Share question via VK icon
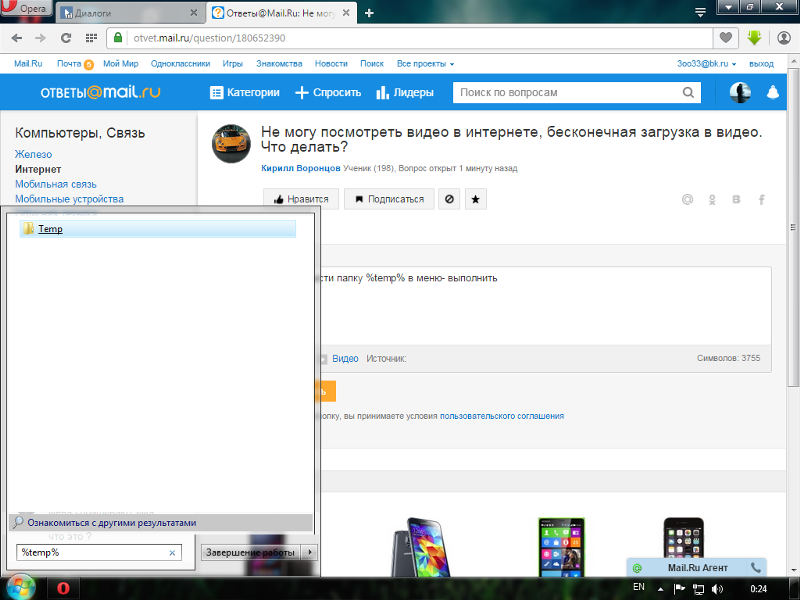 [x=736, y=199]
